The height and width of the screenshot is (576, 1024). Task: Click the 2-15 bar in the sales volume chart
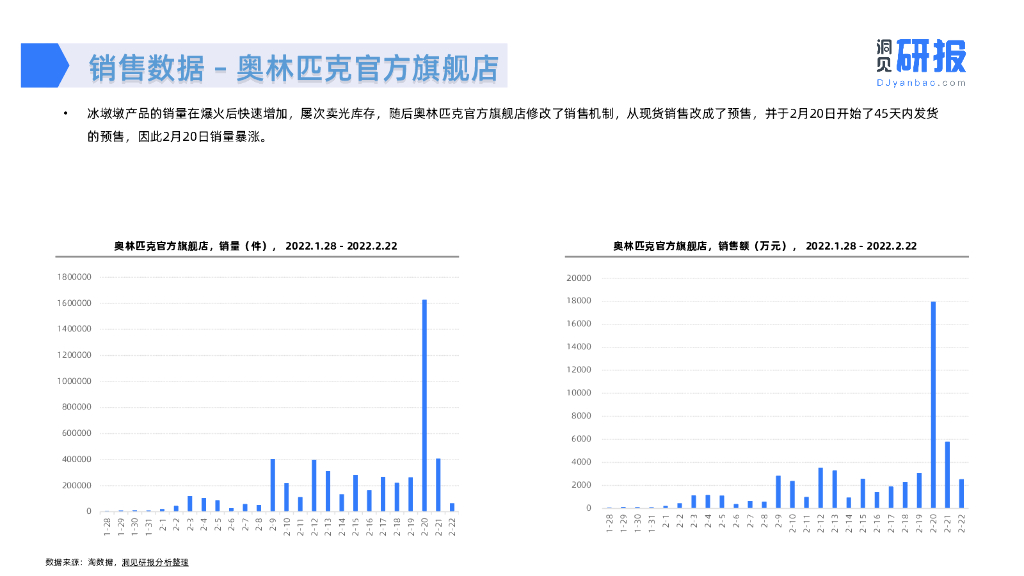point(355,493)
